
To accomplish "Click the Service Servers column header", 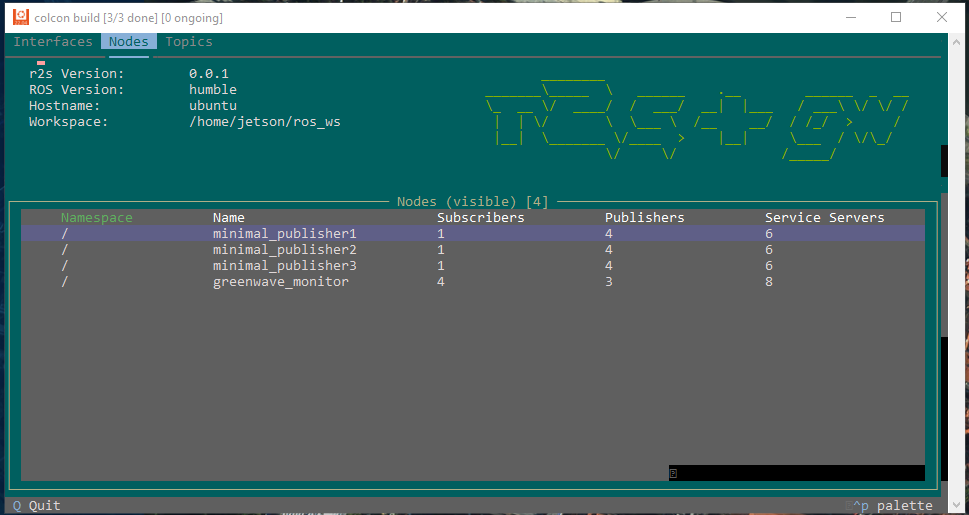I will [825, 217].
